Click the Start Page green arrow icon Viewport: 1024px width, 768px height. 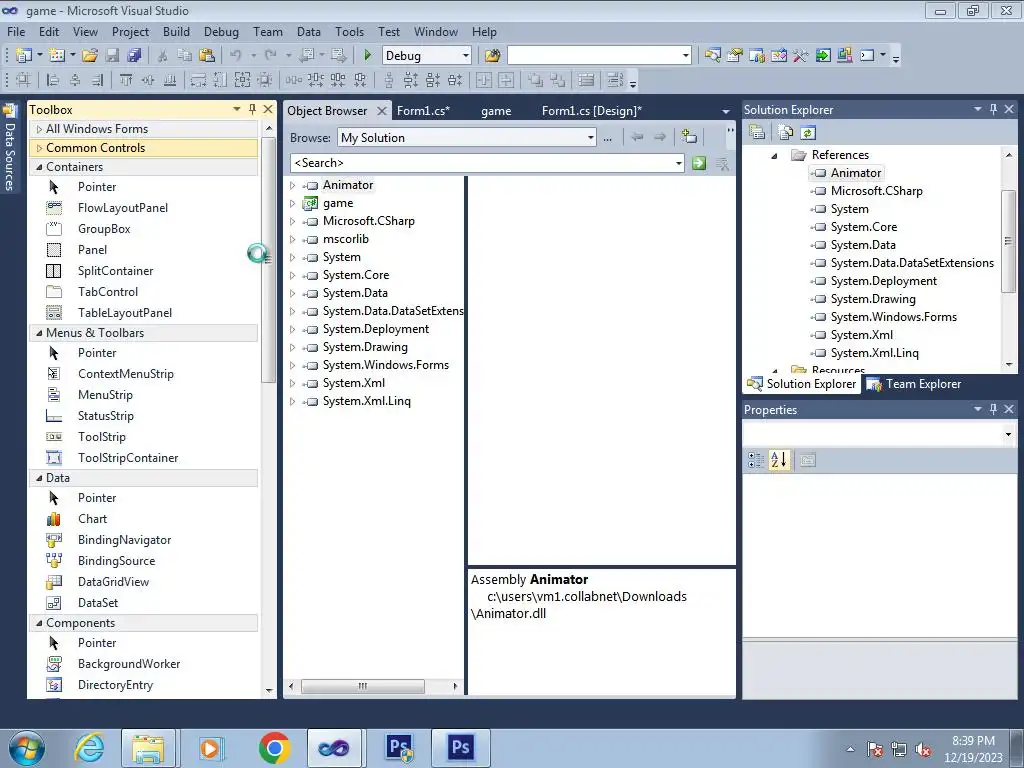coord(823,56)
